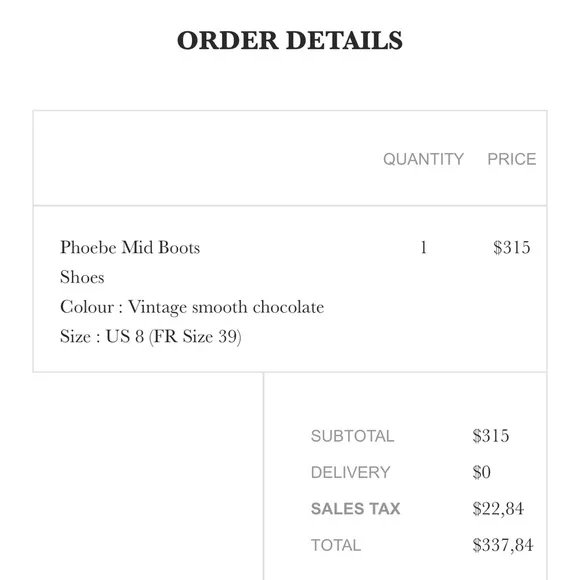Image resolution: width=580 pixels, height=580 pixels.
Task: Open the Phoebe Mid Boots product name
Action: click(x=130, y=247)
